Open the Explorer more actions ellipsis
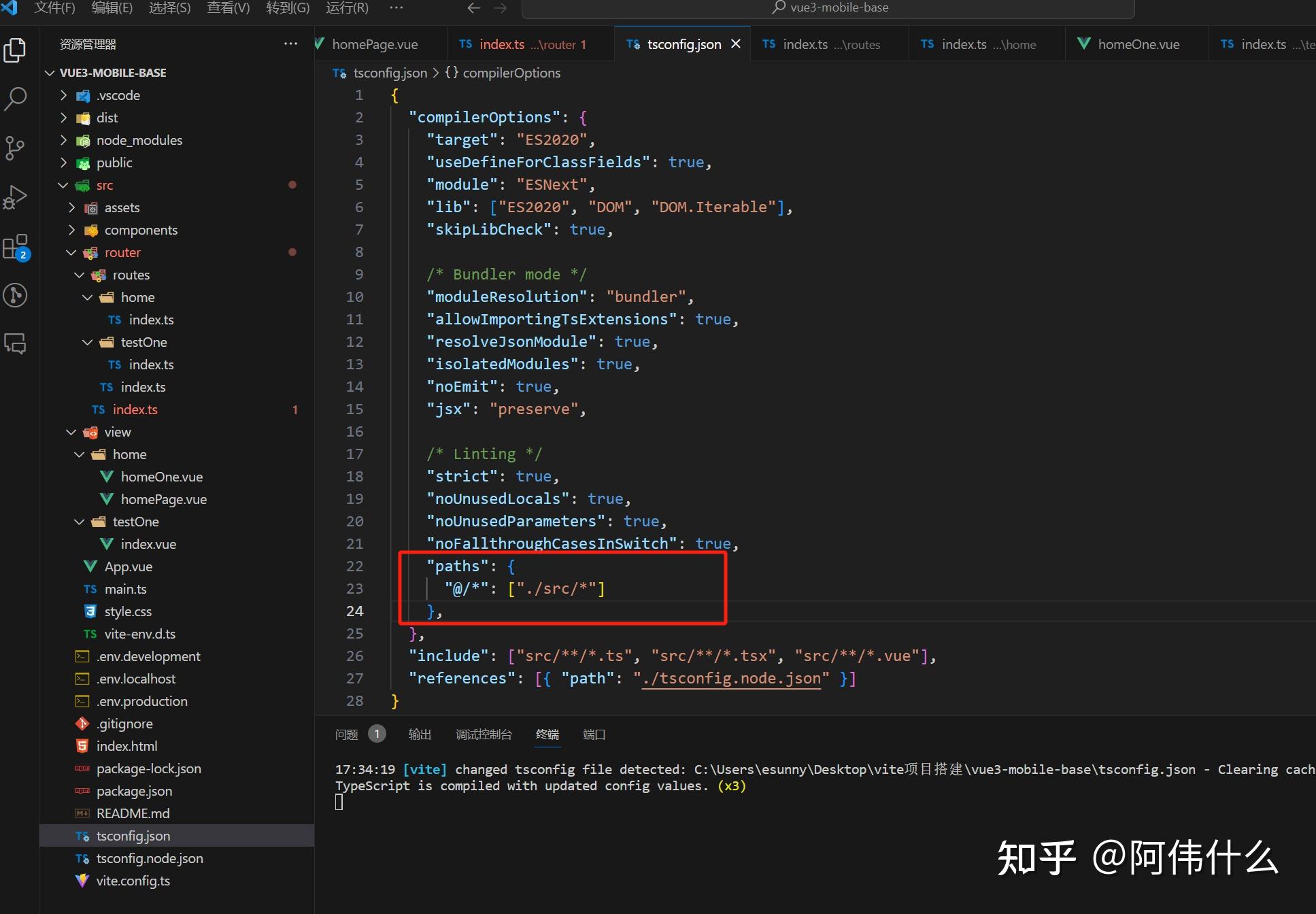Screen dimensions: 1316x914 click(x=290, y=44)
